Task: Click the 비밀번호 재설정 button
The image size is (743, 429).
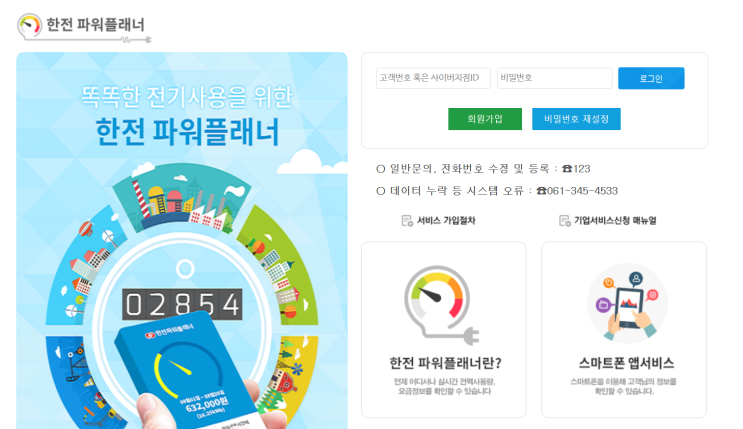Action: 576,119
